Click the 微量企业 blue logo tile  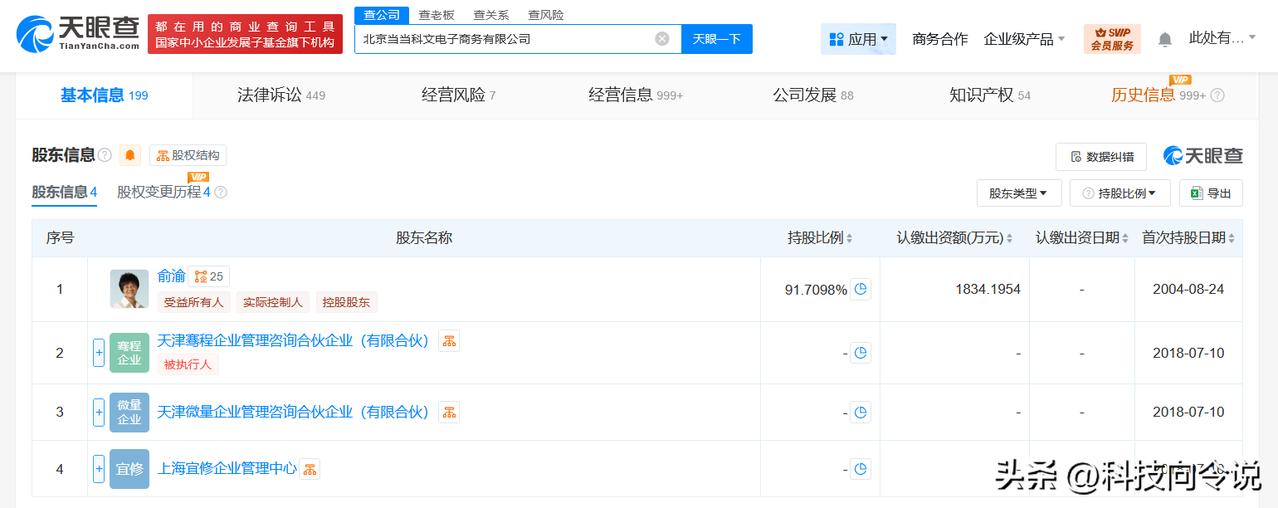click(x=129, y=412)
